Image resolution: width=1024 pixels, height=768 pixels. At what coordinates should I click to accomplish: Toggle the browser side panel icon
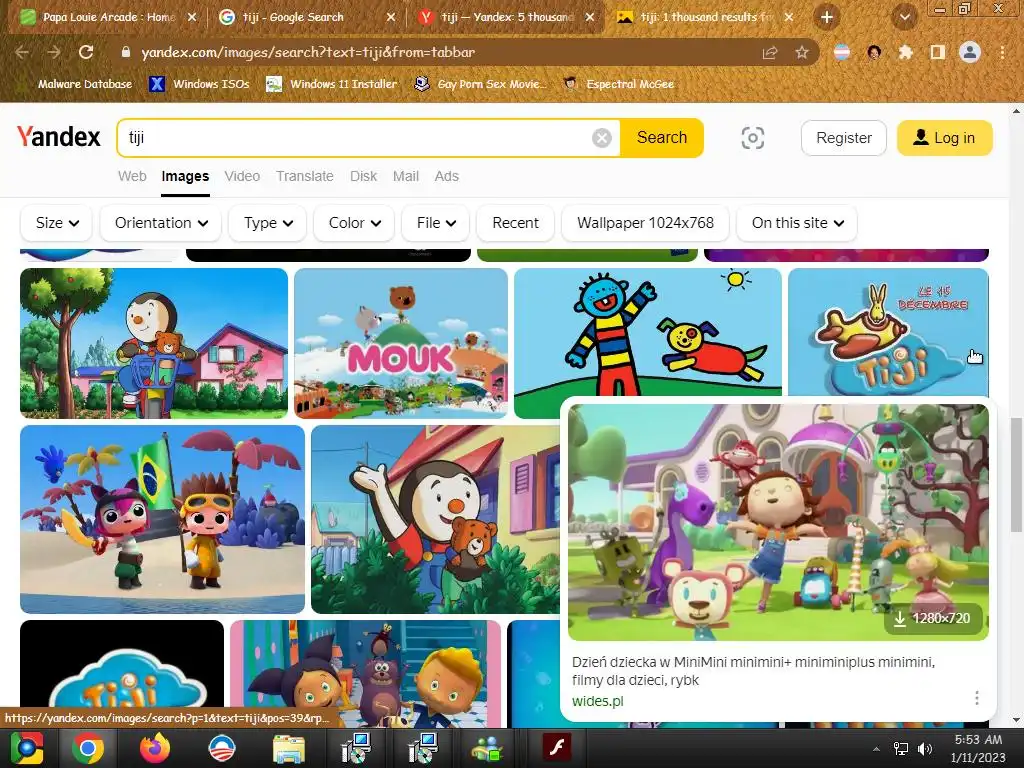coord(938,52)
